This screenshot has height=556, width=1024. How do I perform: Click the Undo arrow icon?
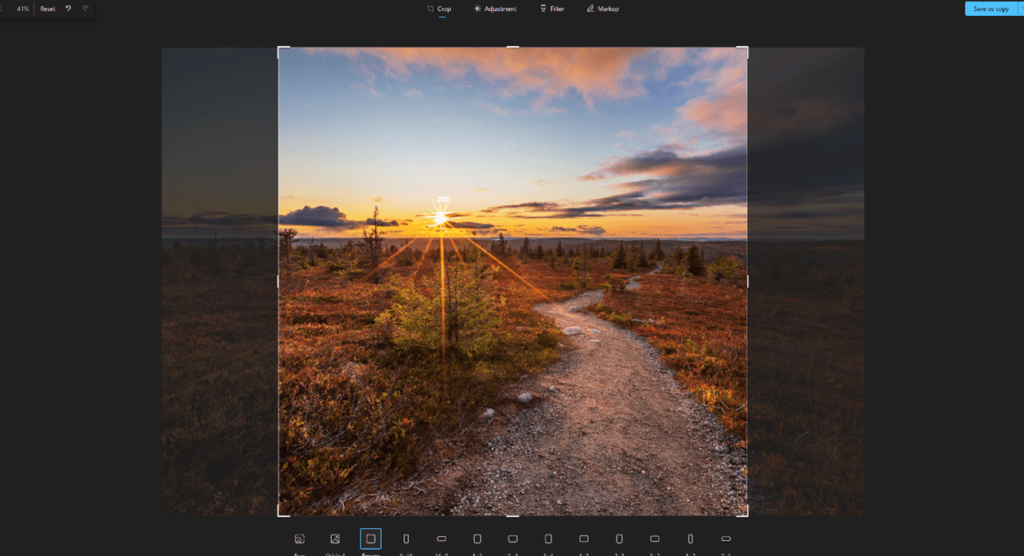[x=68, y=8]
